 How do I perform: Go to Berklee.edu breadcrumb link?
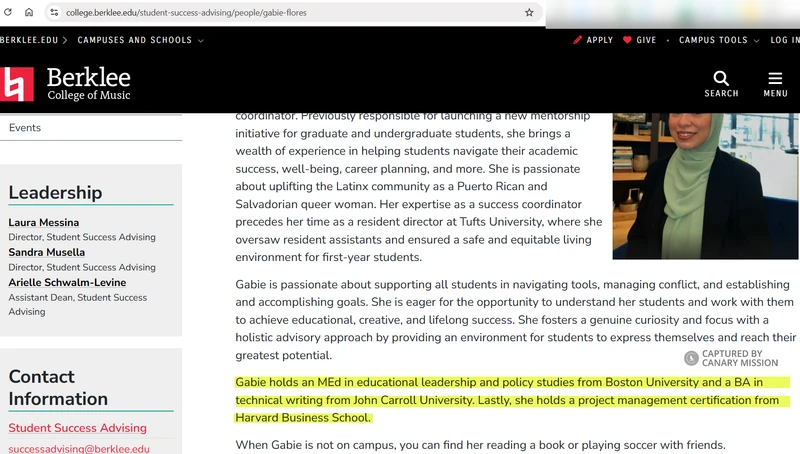click(29, 40)
